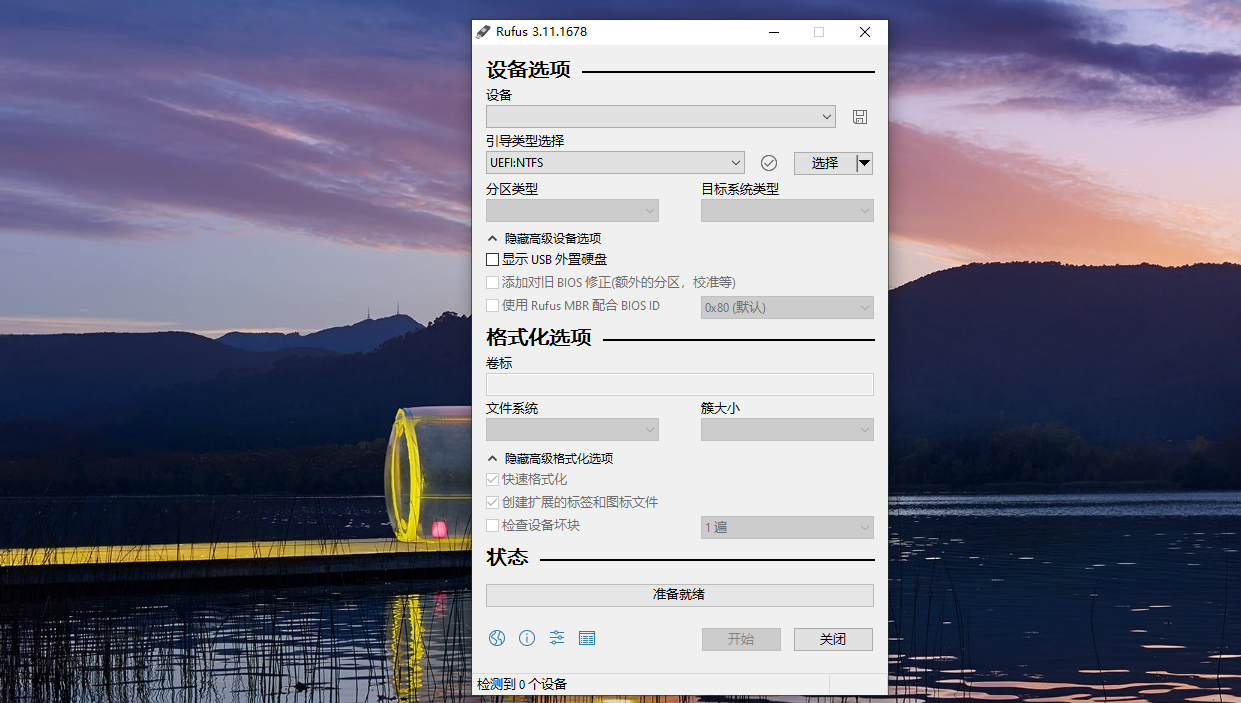
Task: Open the About info icon
Action: coord(527,638)
